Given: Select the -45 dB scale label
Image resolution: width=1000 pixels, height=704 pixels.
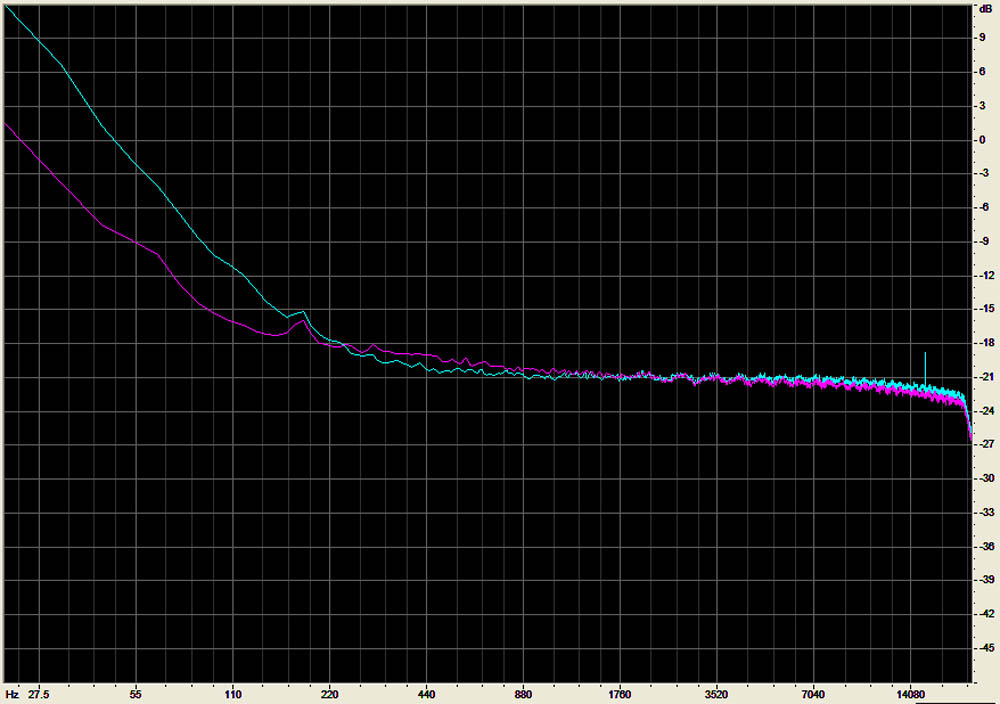Looking at the screenshot, I should [x=985, y=648].
